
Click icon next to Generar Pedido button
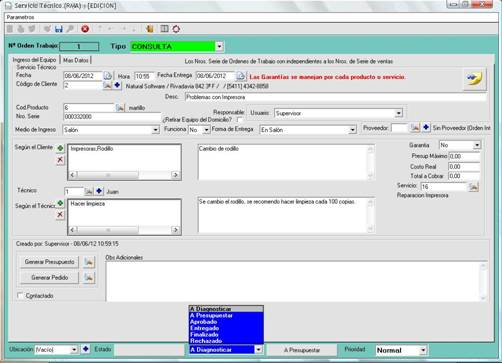[x=89, y=277]
